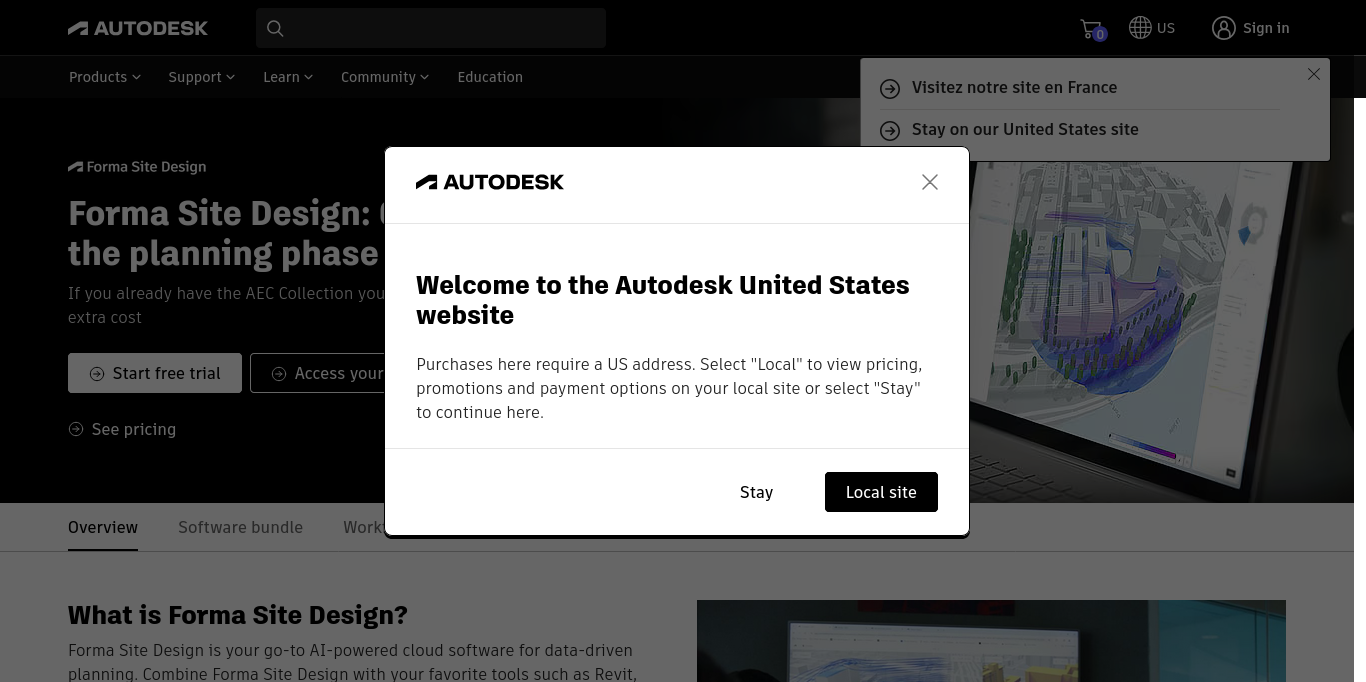Open the shopping cart icon
Viewport: 1366px width, 682px height.
click(x=1091, y=29)
